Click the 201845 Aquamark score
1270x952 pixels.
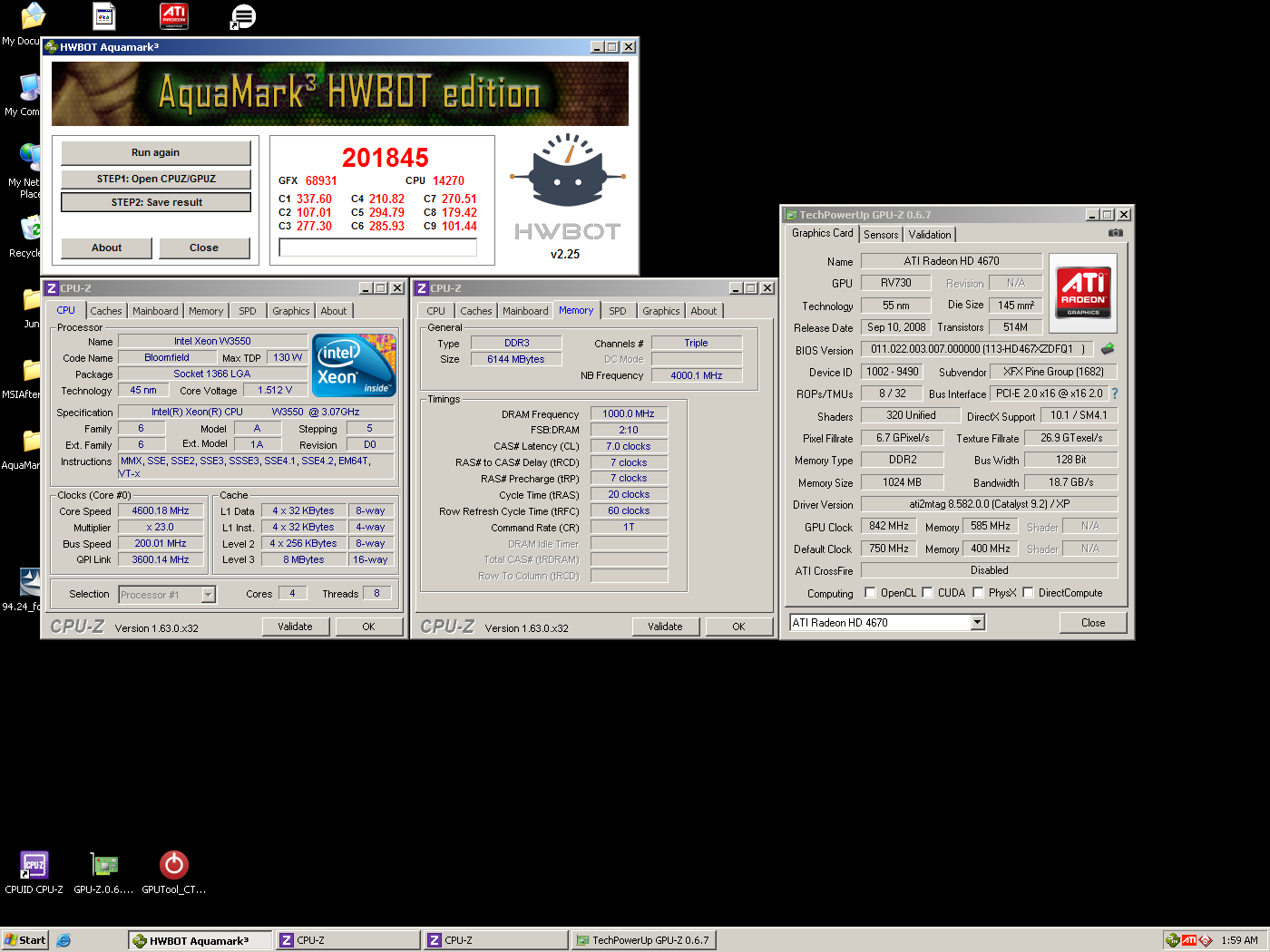pos(385,158)
